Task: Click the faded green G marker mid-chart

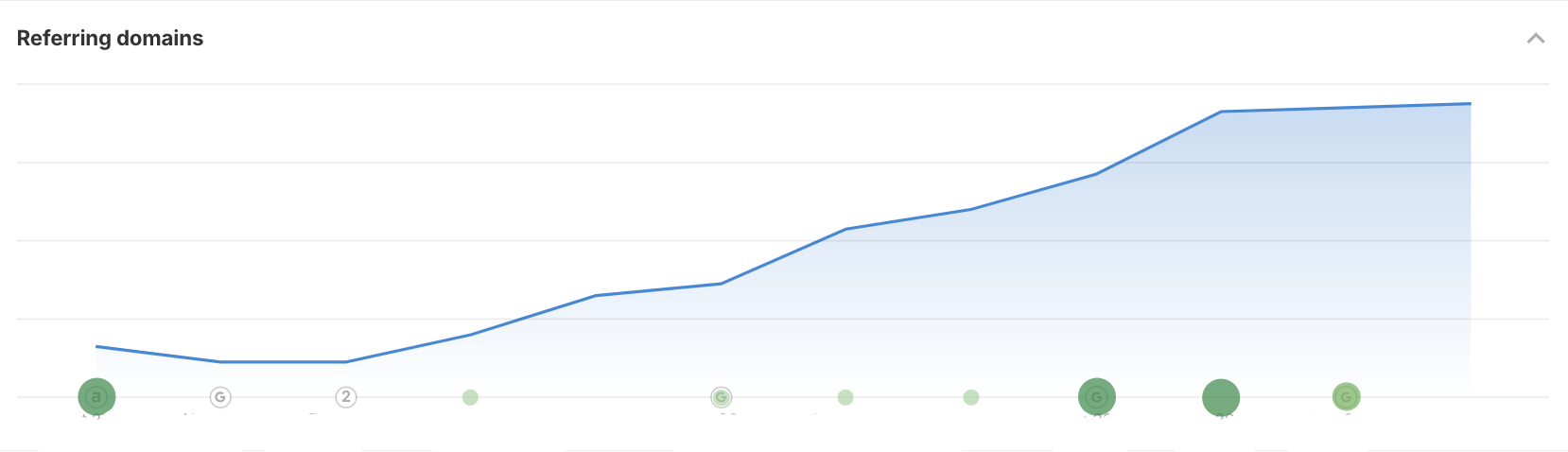Action: click(x=722, y=397)
